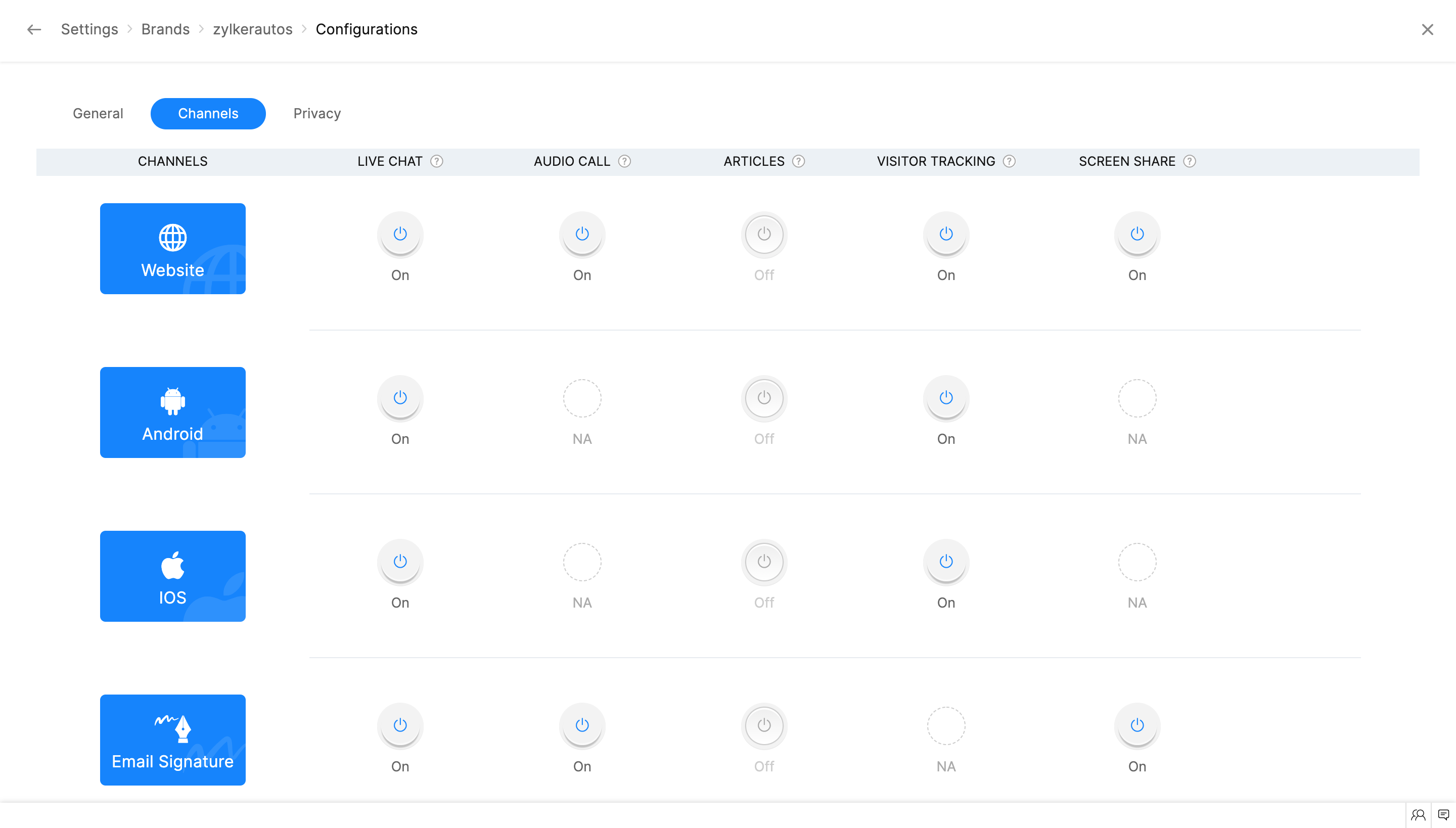Viewport: 1456px width, 828px height.
Task: Close the Configurations page
Action: coord(1427,29)
